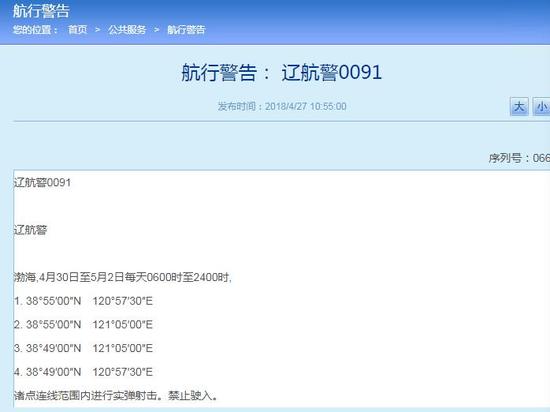Click the 航行警告 page header title
Viewport: 550px width, 412px height.
(41, 11)
